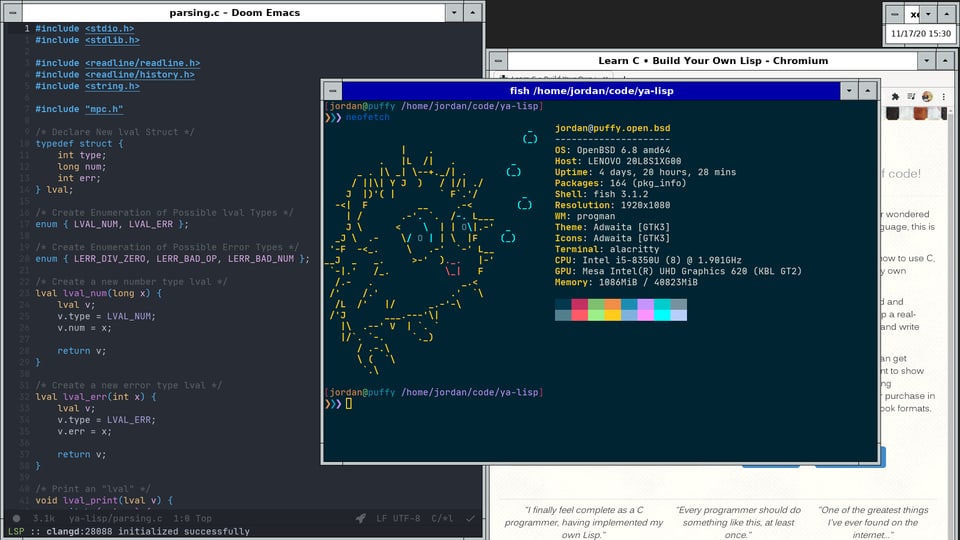Maximize the Doom Emacs window with up arrow

(473, 12)
